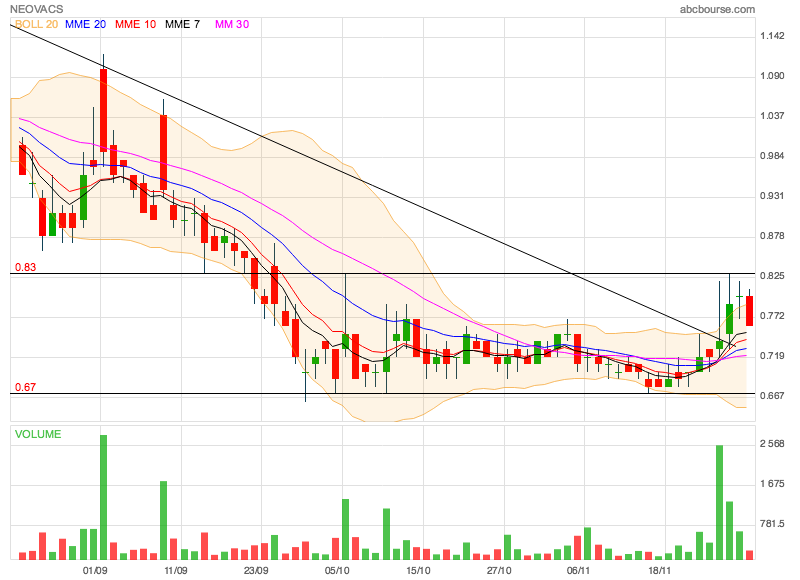Click the 0.772 price axis value
This screenshot has height=580, width=800.
[x=772, y=316]
